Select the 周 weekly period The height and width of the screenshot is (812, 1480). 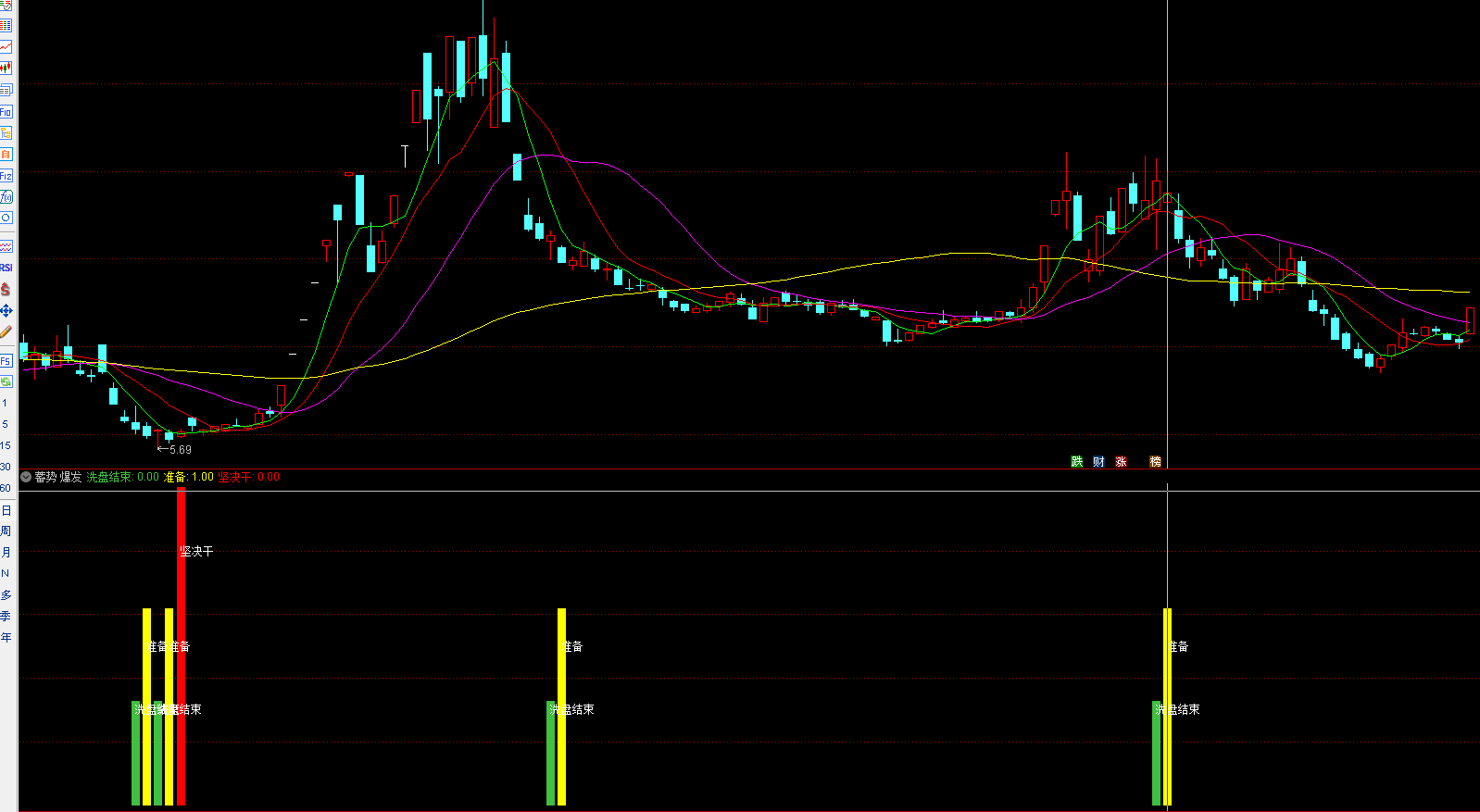[6, 531]
